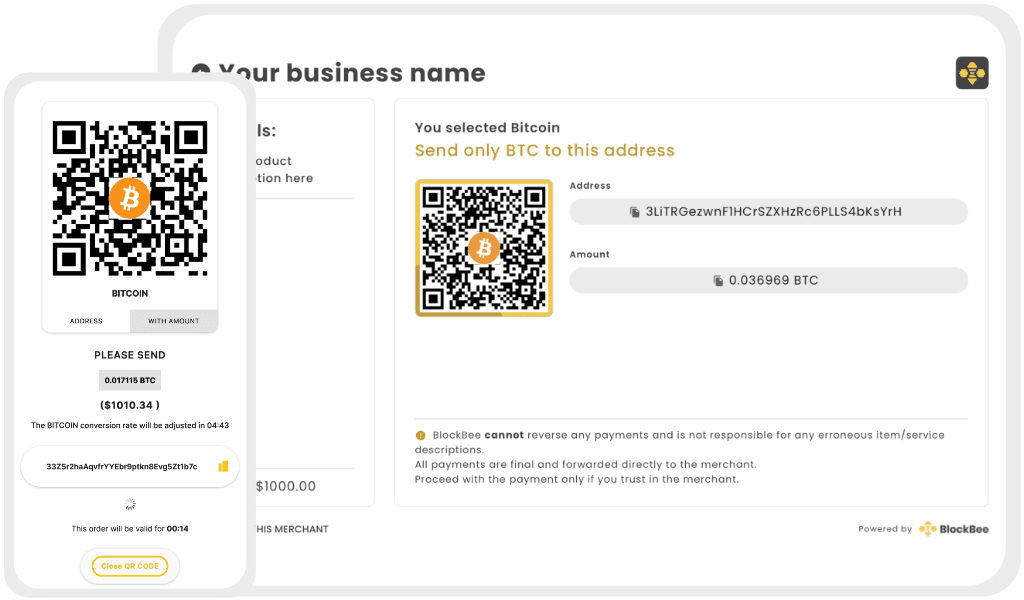Tap yellow copy icon next to 33Z5r address
This screenshot has width=1024, height=600.
click(223, 466)
